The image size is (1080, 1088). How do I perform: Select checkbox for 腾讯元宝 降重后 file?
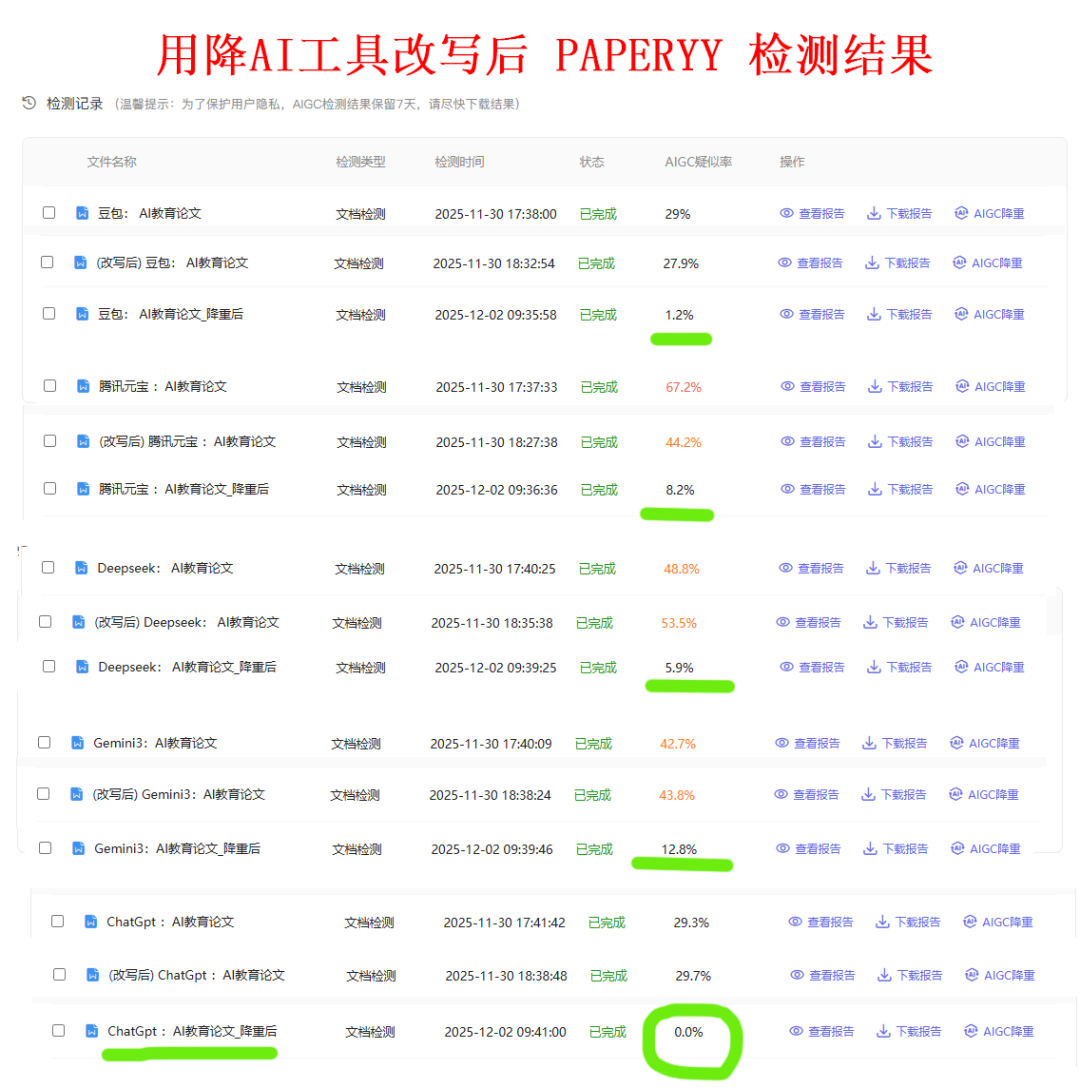point(50,489)
